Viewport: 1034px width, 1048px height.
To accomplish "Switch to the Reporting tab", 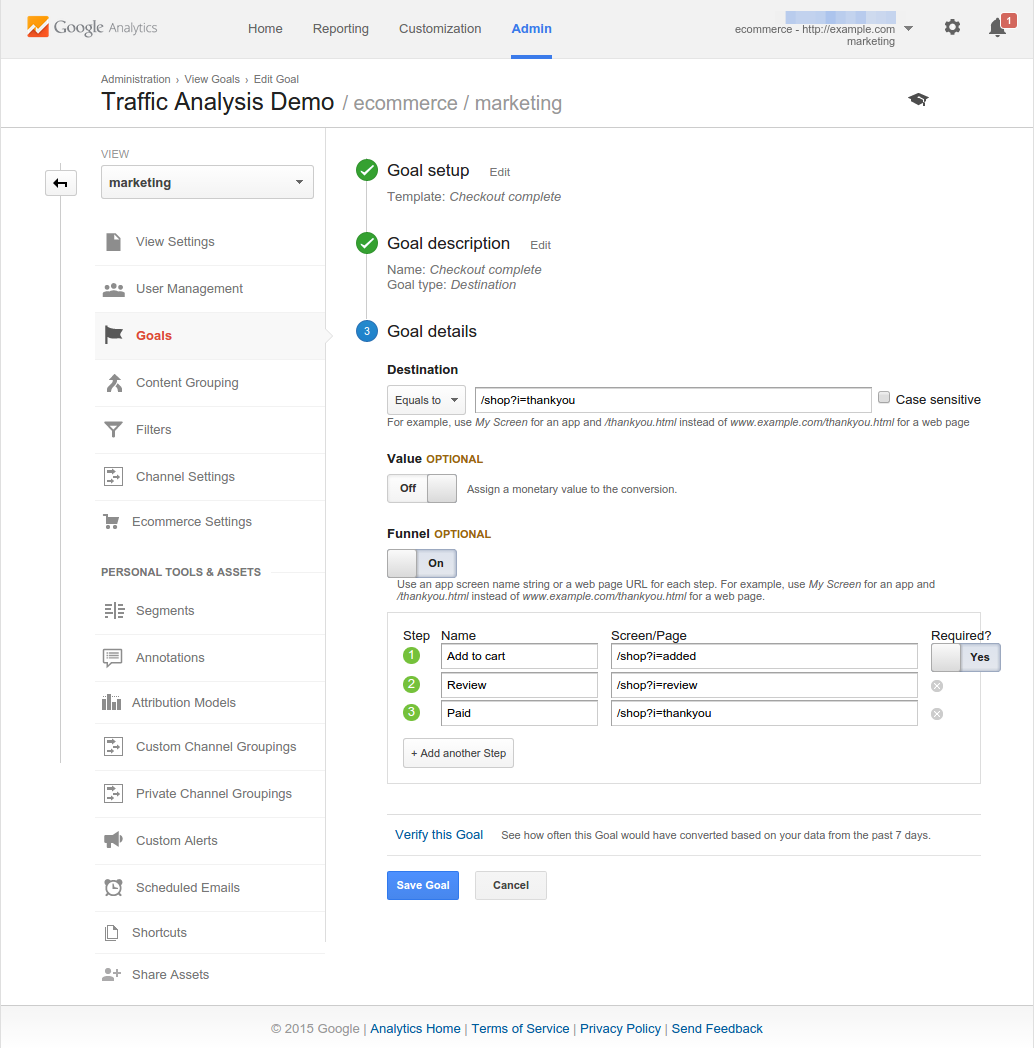I will [x=340, y=28].
